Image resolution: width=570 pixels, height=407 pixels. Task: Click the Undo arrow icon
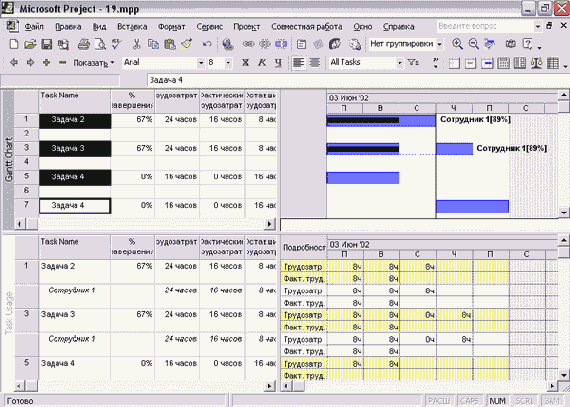207,44
